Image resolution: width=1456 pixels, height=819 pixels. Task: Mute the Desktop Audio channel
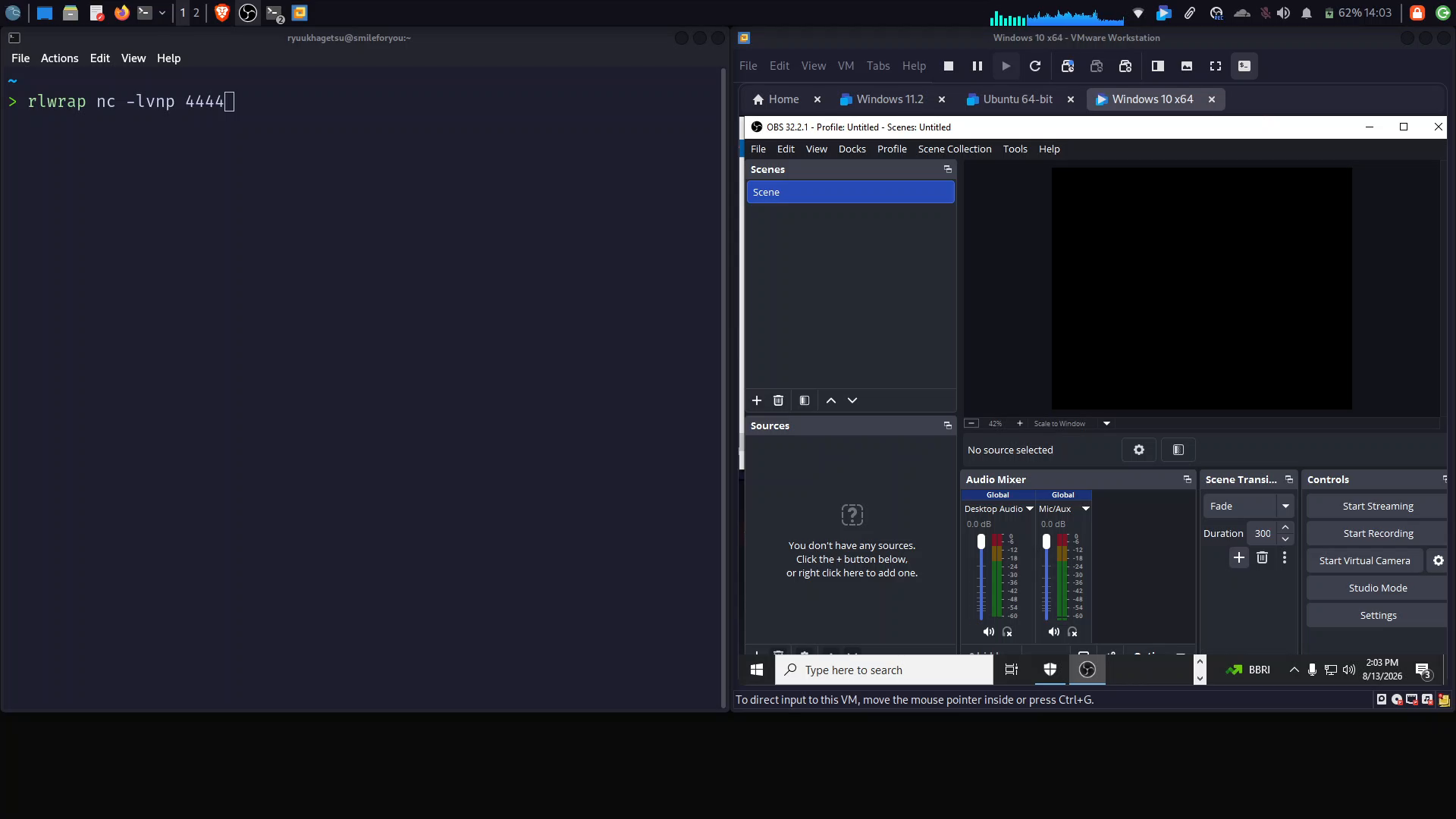click(988, 632)
